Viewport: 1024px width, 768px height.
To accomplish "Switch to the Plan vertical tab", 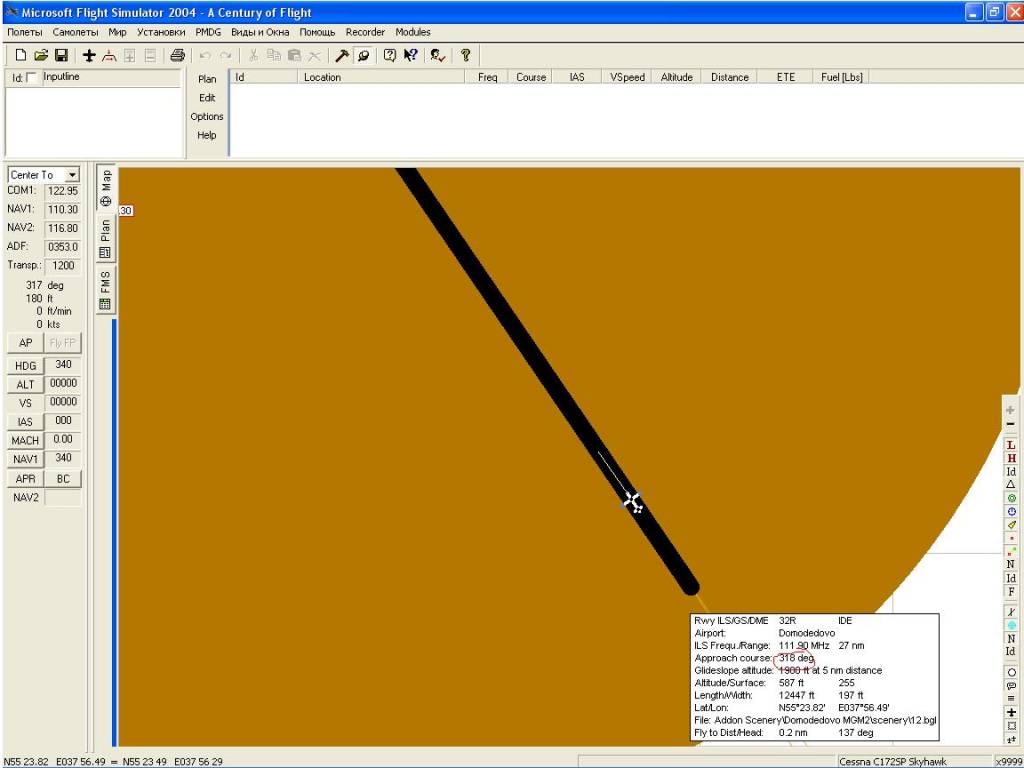I will tap(105, 240).
